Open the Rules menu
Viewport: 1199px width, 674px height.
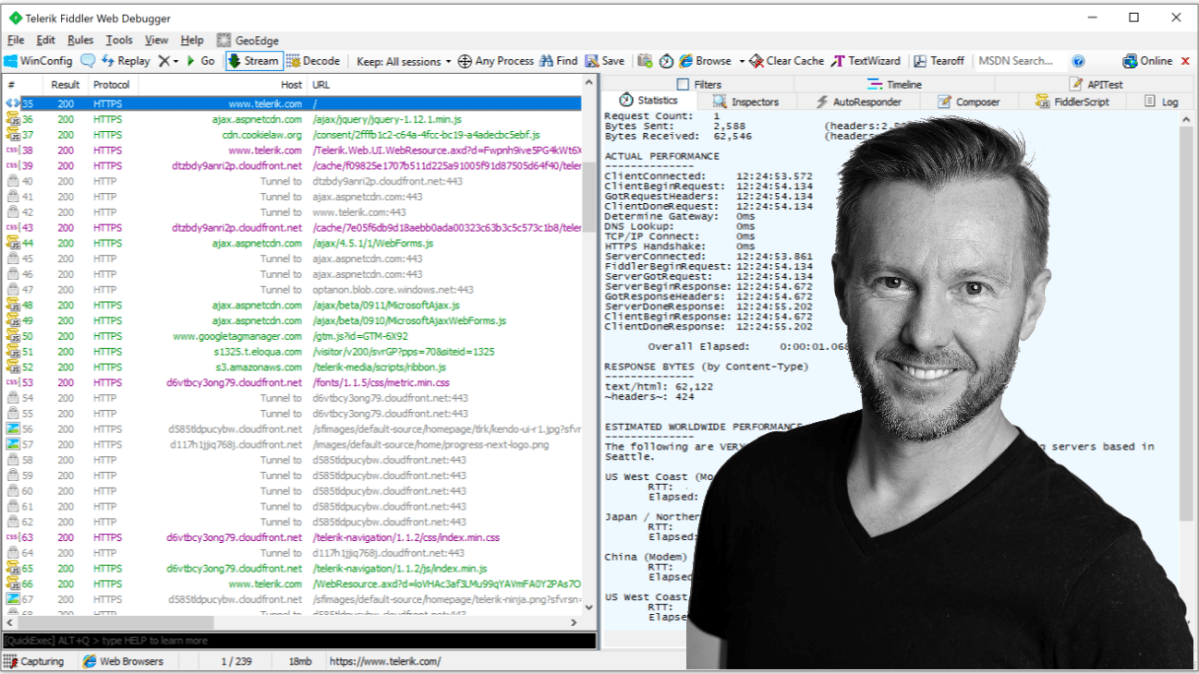(82, 40)
